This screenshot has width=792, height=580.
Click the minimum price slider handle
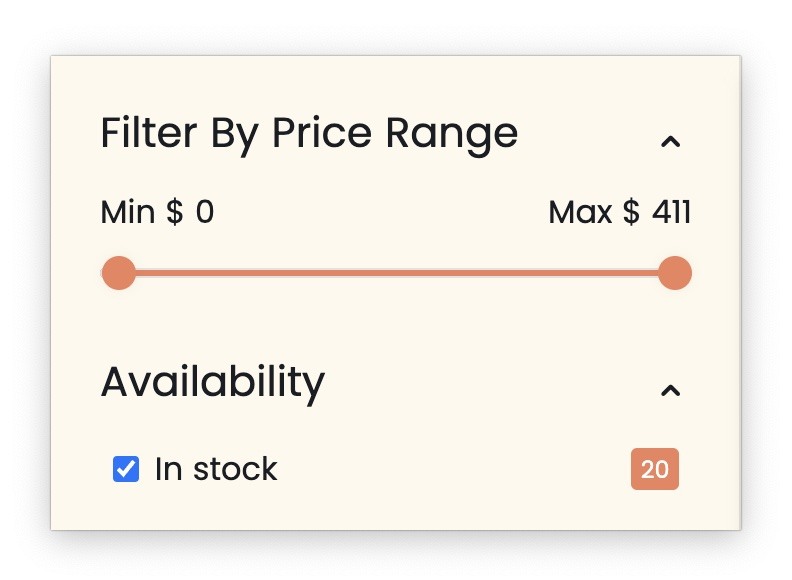[119, 273]
